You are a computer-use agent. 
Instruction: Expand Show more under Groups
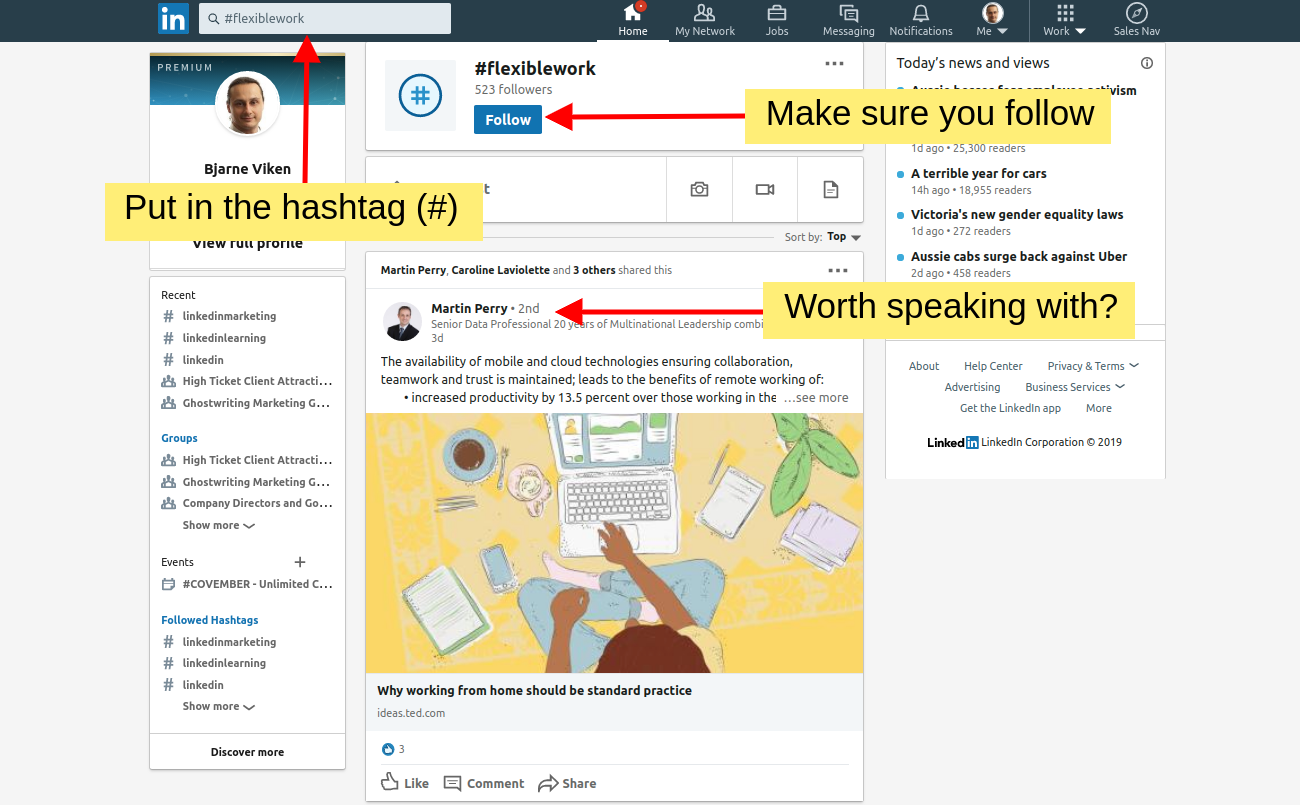pos(218,525)
